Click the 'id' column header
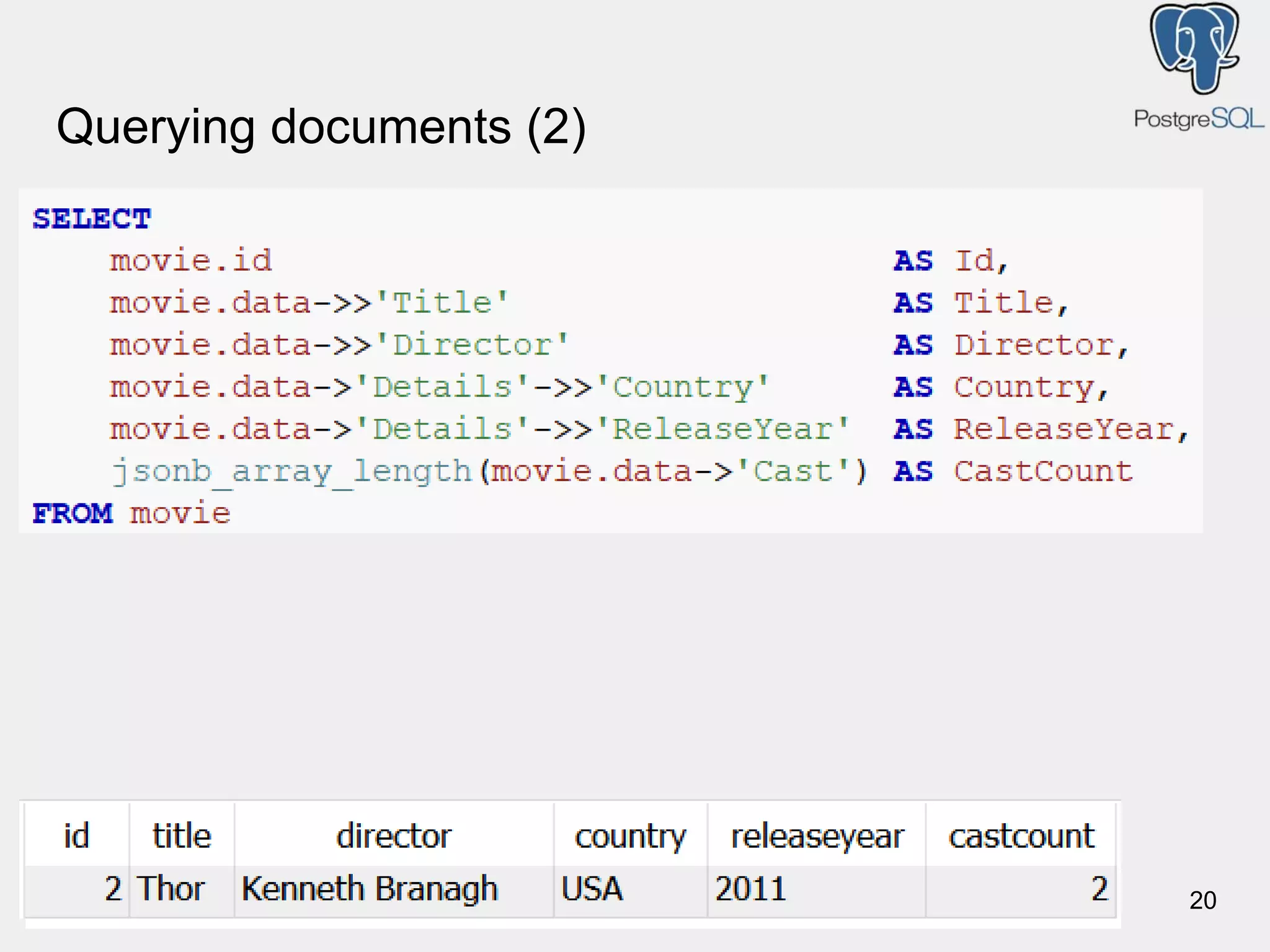This screenshot has width=1270, height=952. [x=77, y=835]
